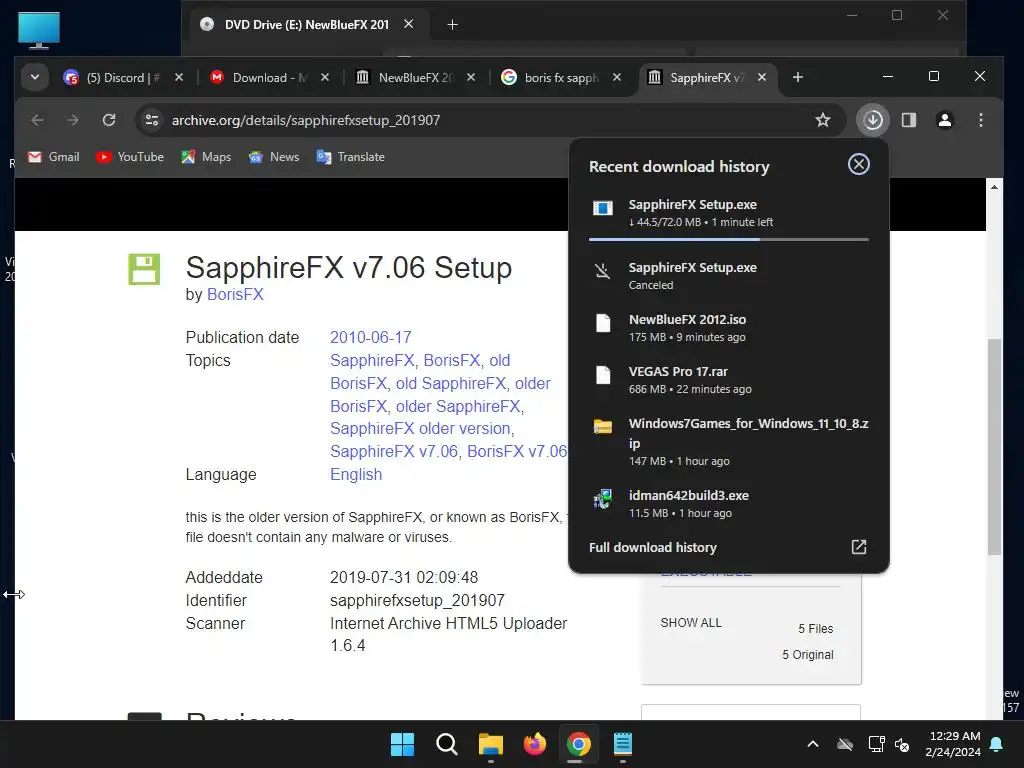This screenshot has width=1024, height=768.
Task: Close the Discord tab
Action: [x=179, y=77]
